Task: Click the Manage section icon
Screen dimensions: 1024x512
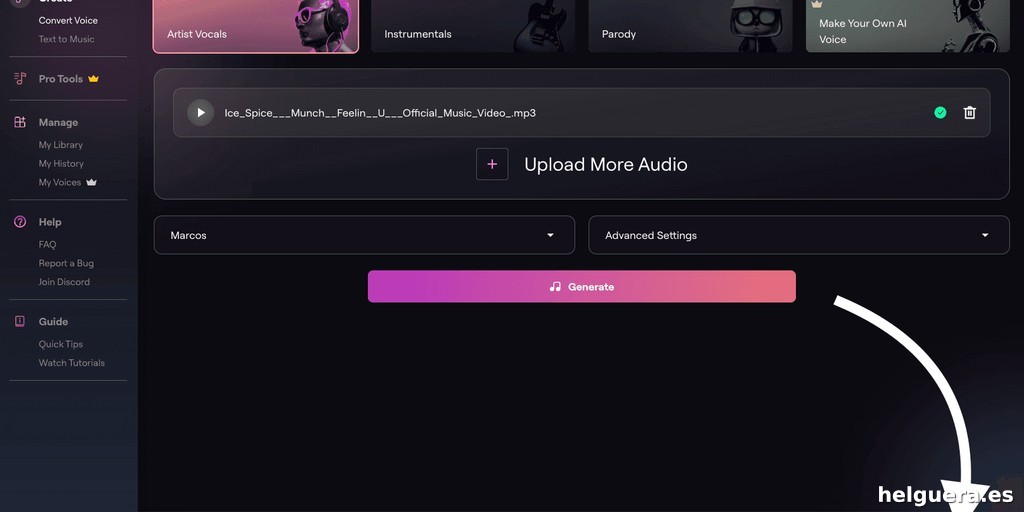Action: coord(20,122)
